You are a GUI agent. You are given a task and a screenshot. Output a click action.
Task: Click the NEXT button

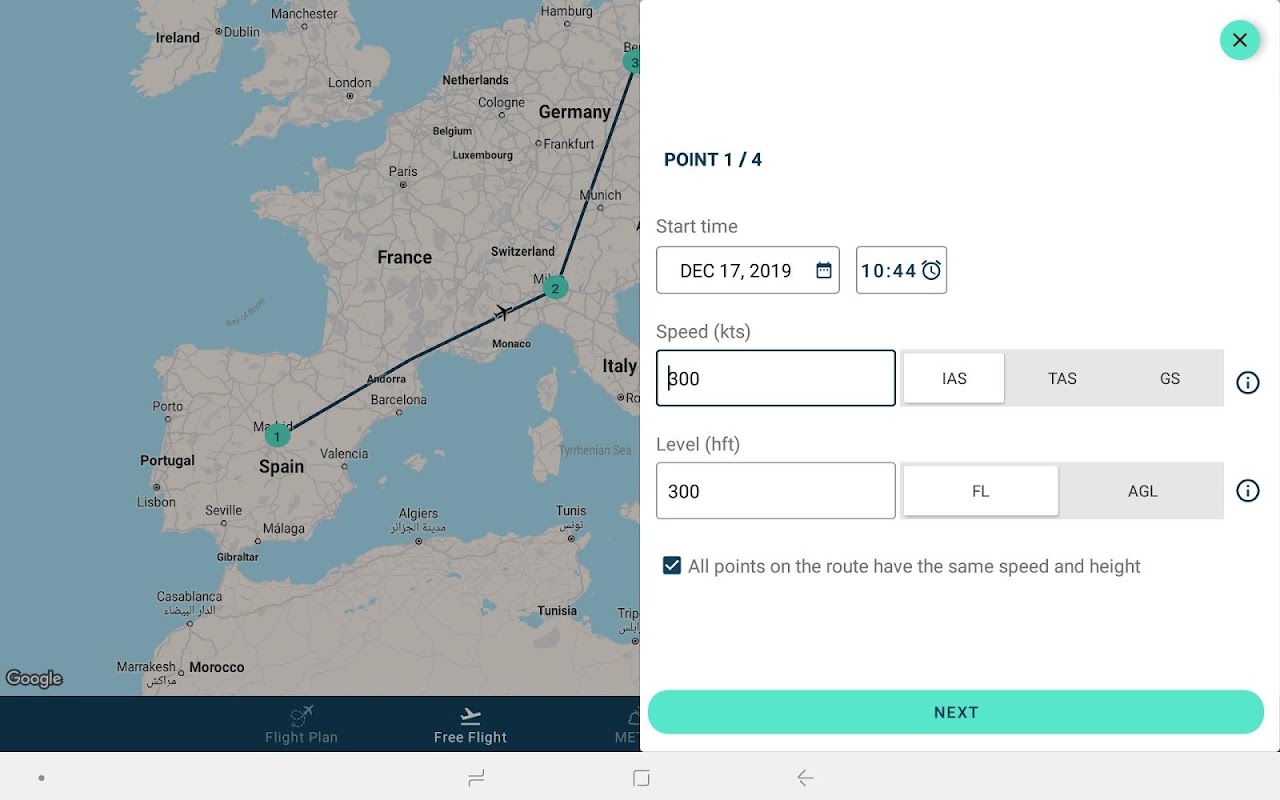point(956,712)
